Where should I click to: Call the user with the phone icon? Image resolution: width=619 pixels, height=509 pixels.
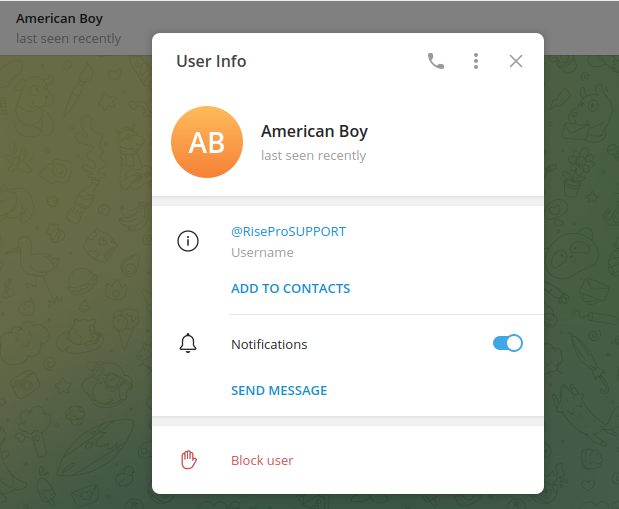[x=436, y=61]
